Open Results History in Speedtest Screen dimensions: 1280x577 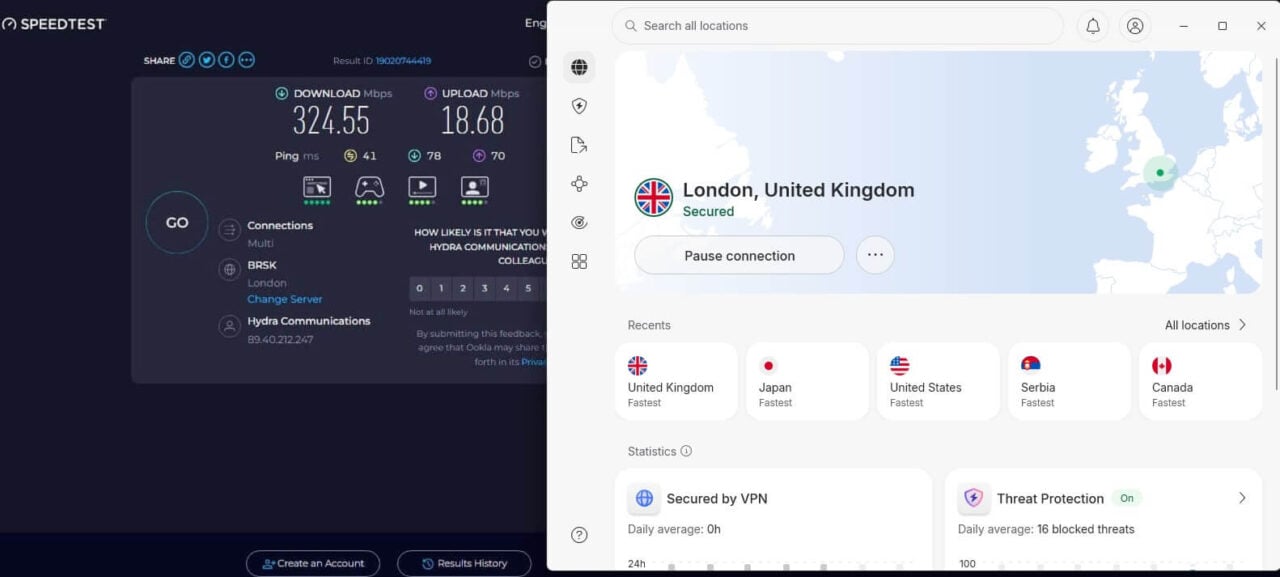point(464,563)
